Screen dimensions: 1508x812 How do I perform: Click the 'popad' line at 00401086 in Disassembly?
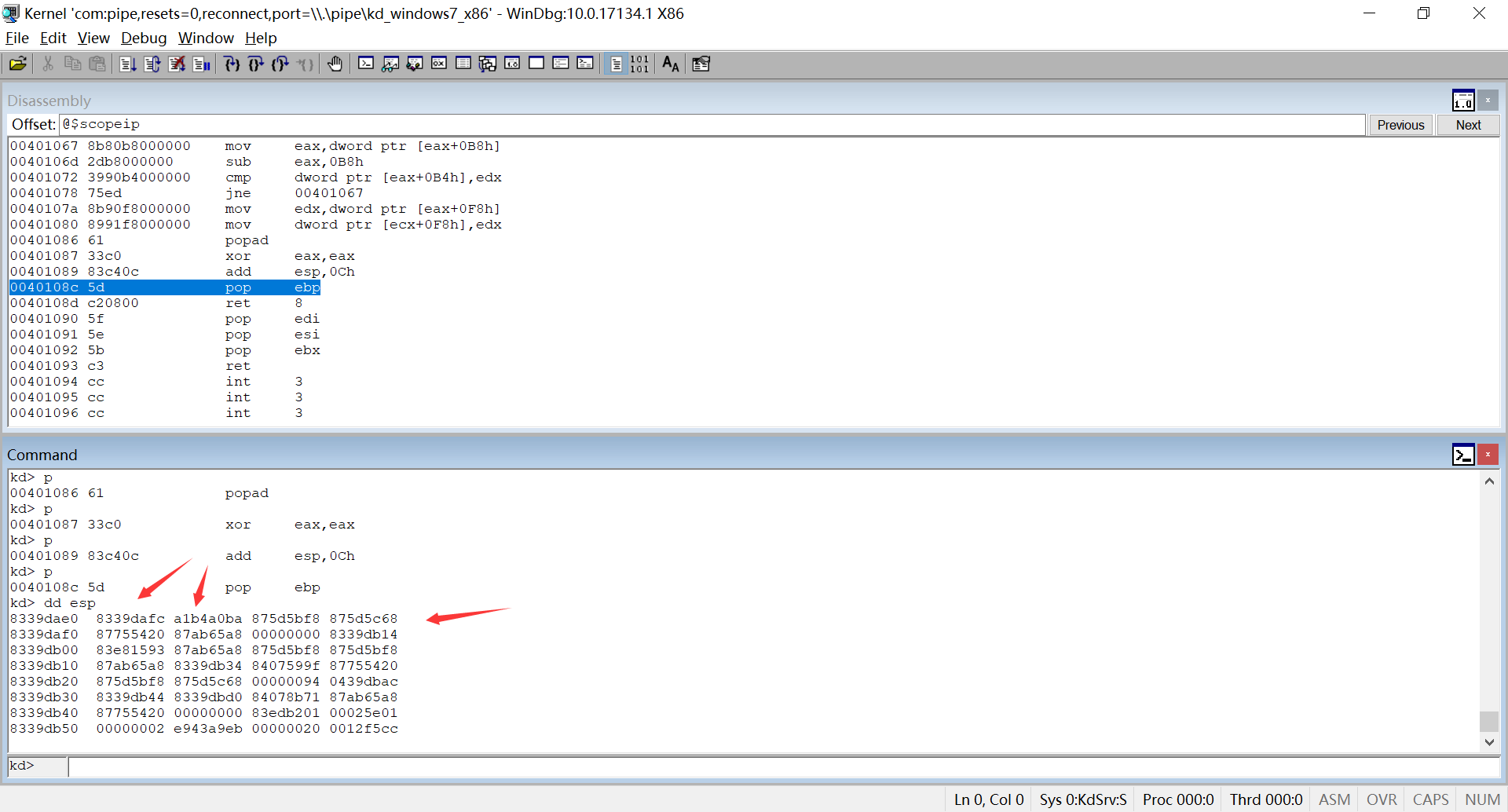pos(139,240)
